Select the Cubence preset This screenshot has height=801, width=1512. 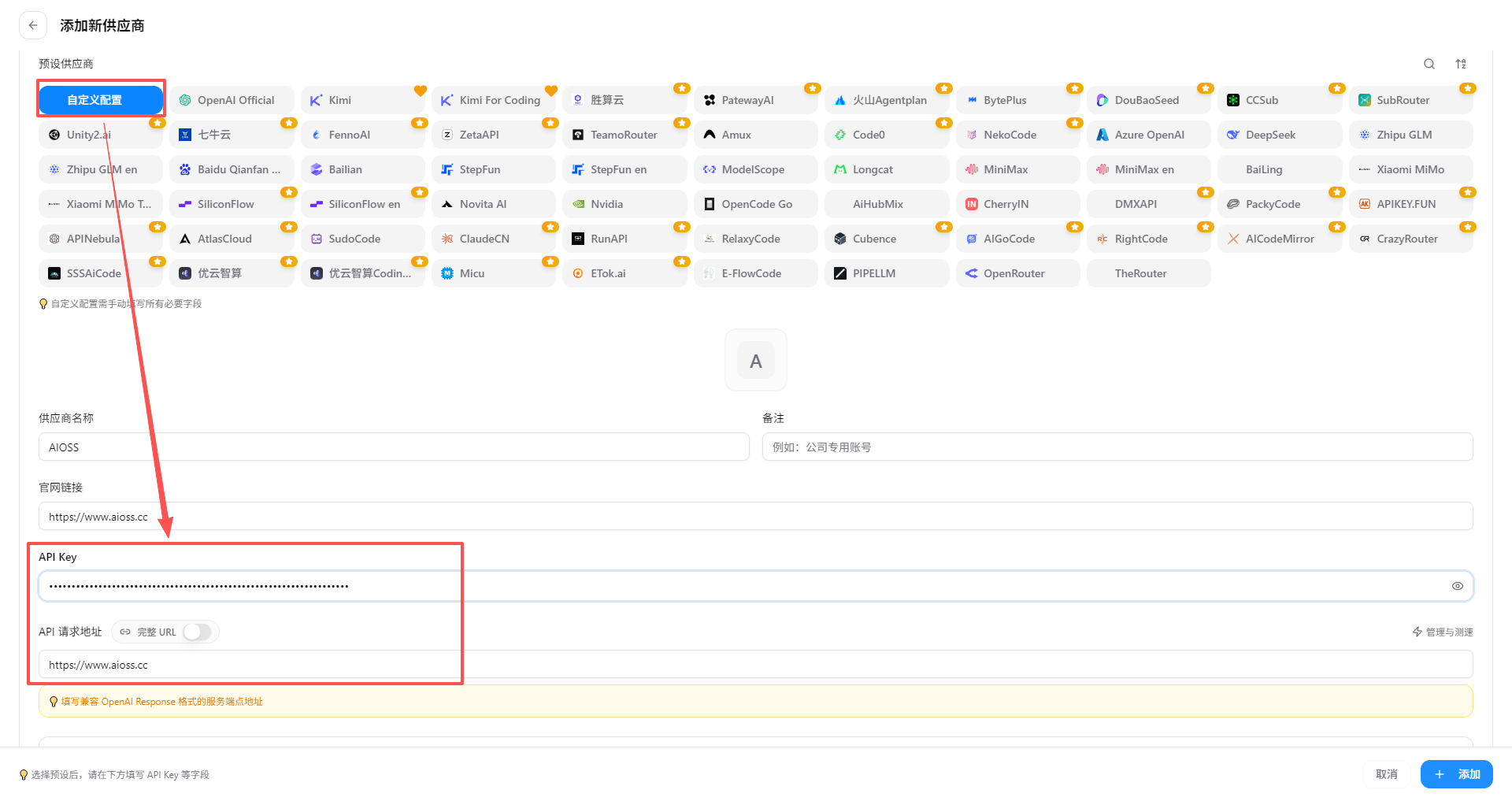(887, 239)
